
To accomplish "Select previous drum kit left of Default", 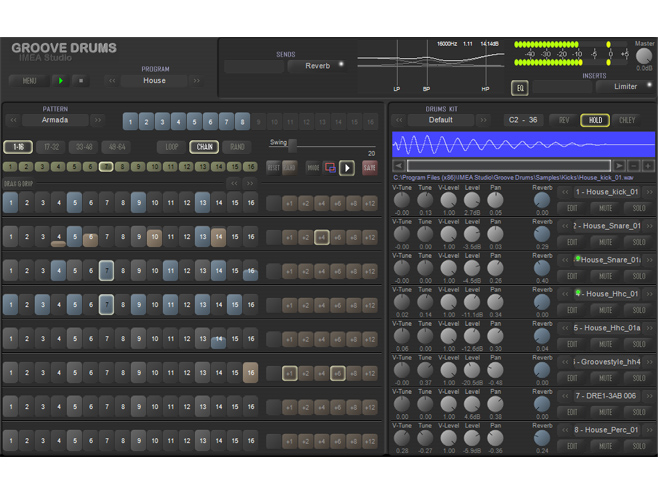I will [399, 120].
